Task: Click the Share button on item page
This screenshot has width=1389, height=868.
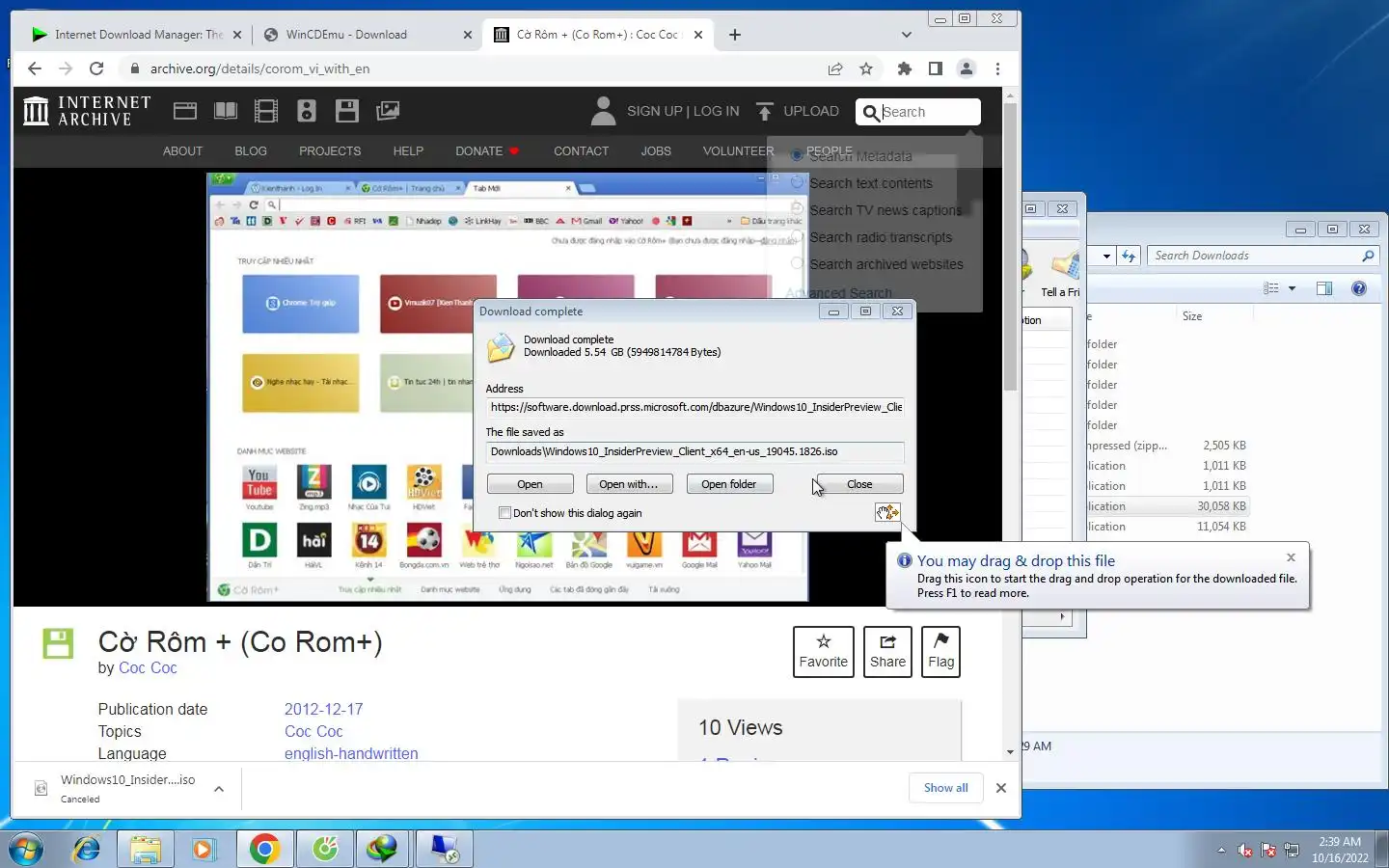Action: (887, 652)
